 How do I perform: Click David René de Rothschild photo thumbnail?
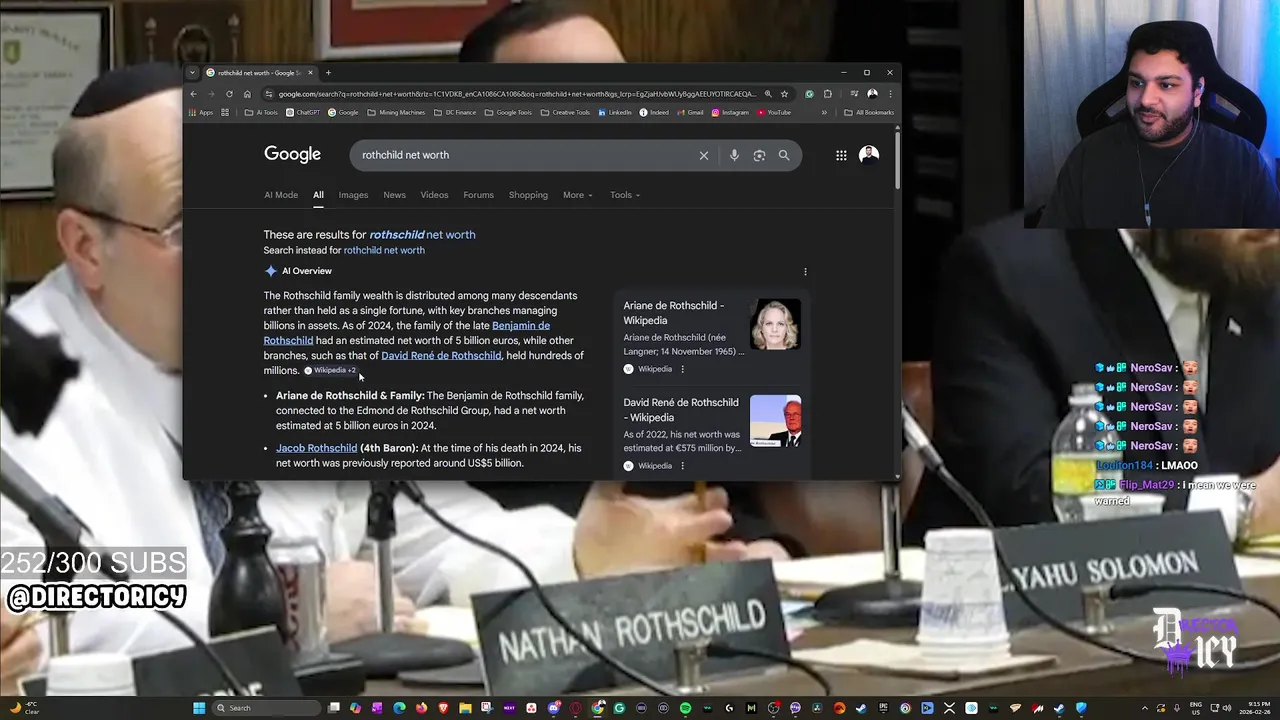pos(775,420)
